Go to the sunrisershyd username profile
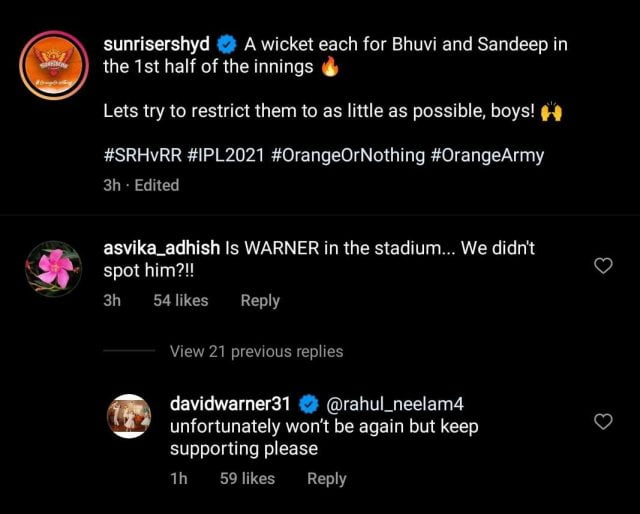 156,45
